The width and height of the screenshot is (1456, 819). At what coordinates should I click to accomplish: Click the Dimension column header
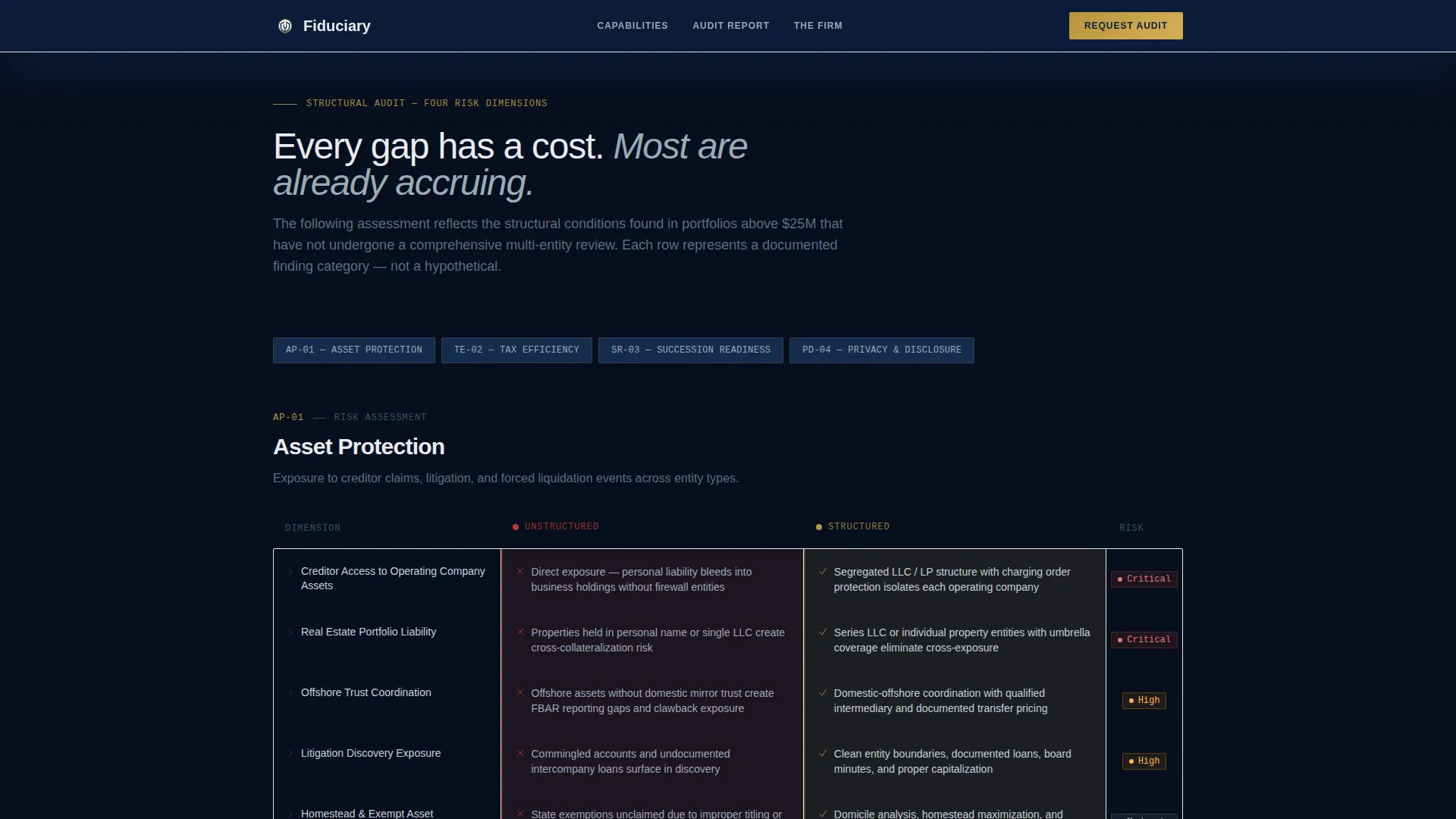click(312, 528)
